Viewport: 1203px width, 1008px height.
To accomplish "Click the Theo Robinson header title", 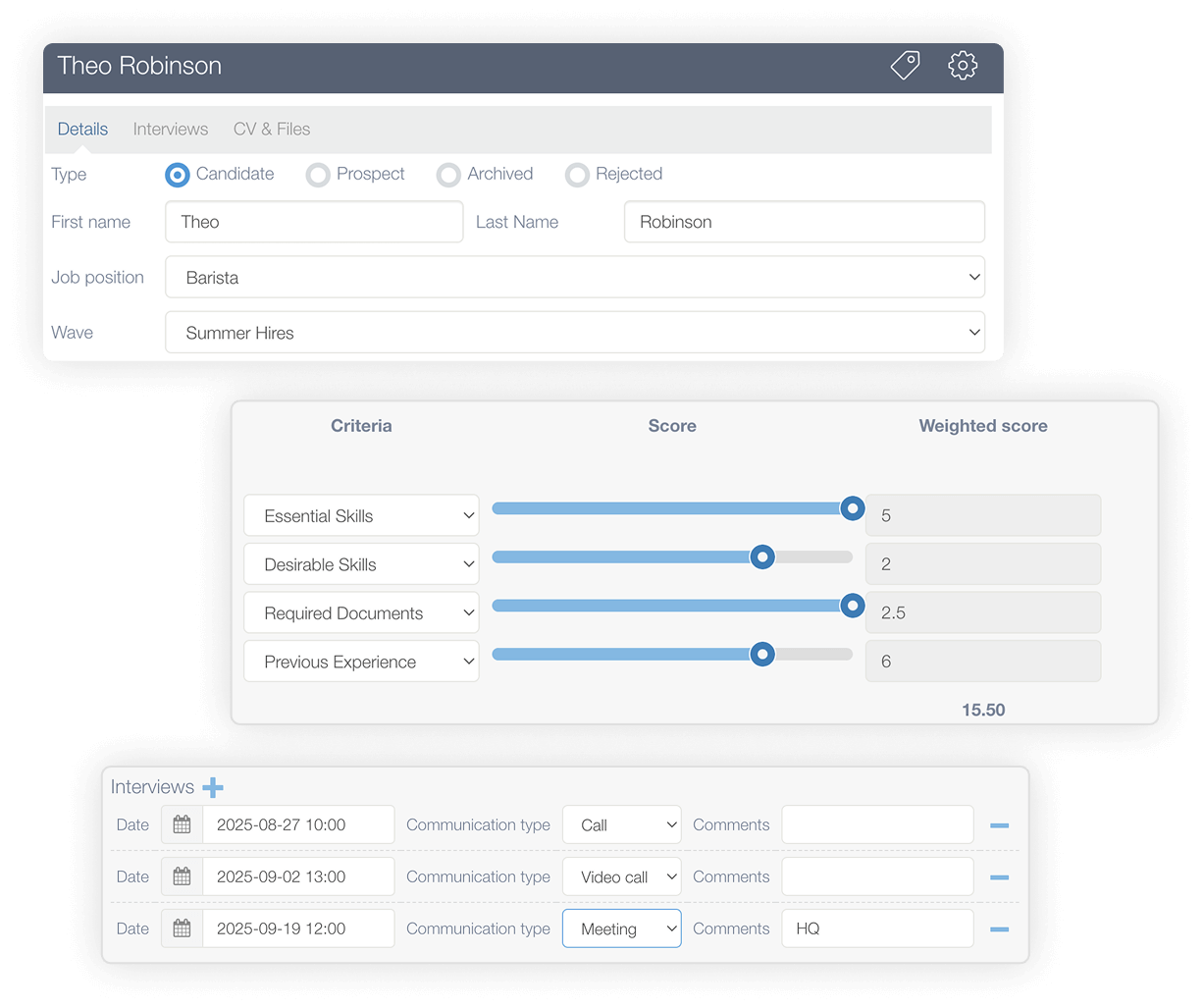I will [139, 66].
